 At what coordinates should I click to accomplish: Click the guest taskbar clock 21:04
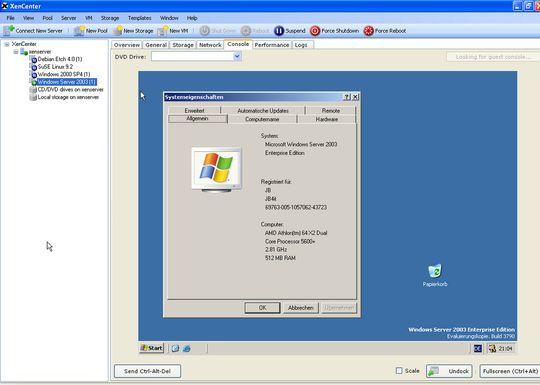505,348
